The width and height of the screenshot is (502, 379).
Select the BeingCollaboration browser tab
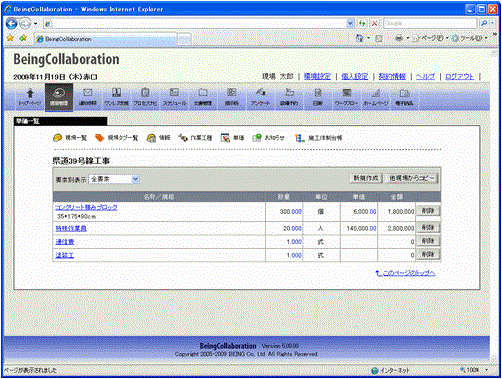(106, 39)
